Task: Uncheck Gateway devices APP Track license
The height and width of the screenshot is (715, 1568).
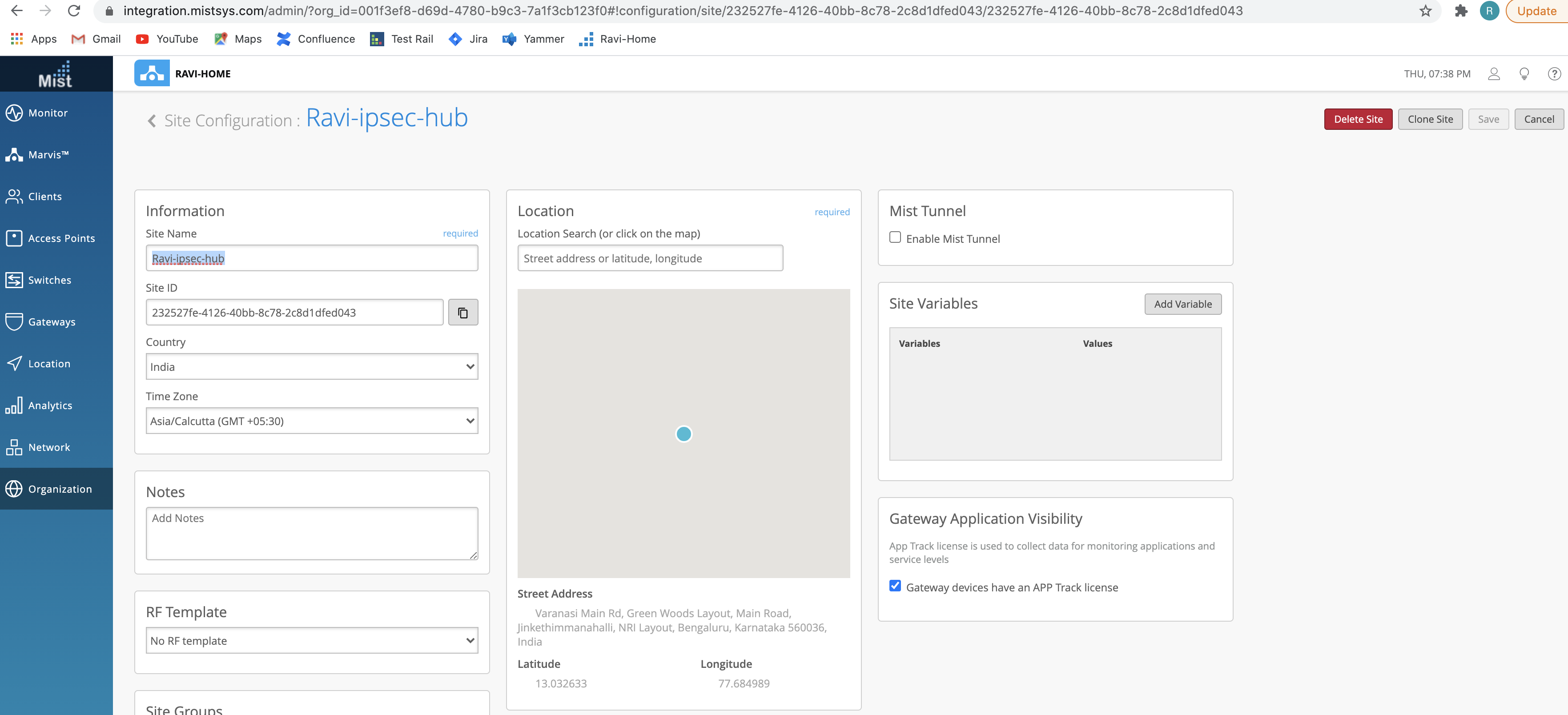Action: pyautogui.click(x=895, y=586)
